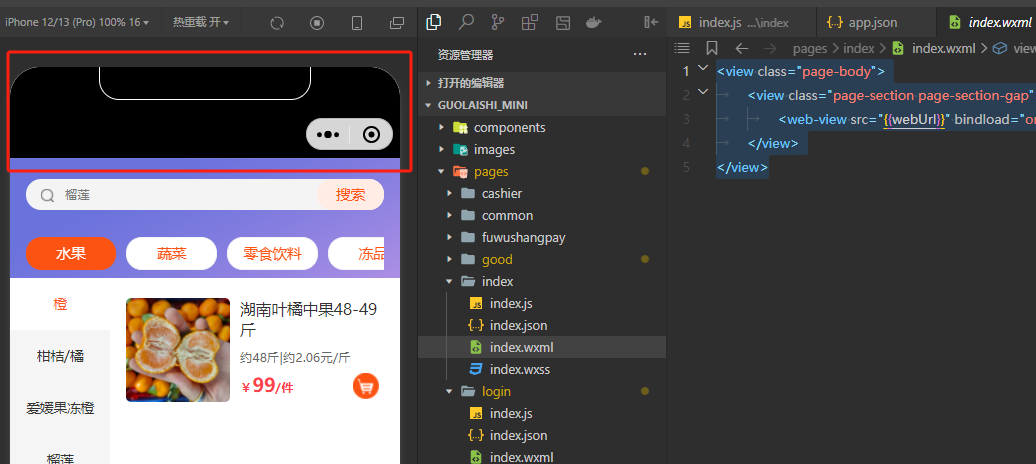Add the orange product to cart

(366, 386)
